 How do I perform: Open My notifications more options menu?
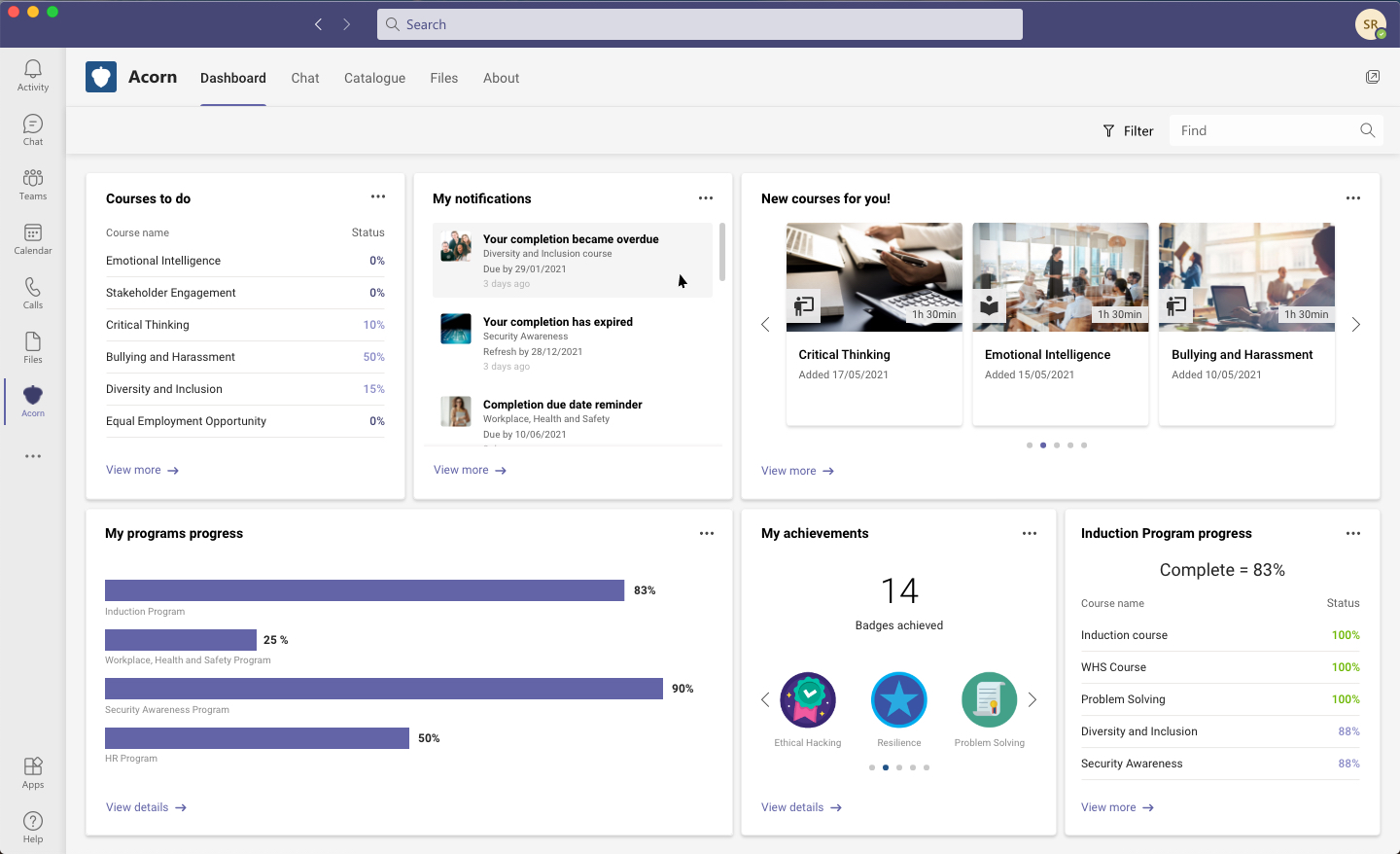(x=706, y=197)
